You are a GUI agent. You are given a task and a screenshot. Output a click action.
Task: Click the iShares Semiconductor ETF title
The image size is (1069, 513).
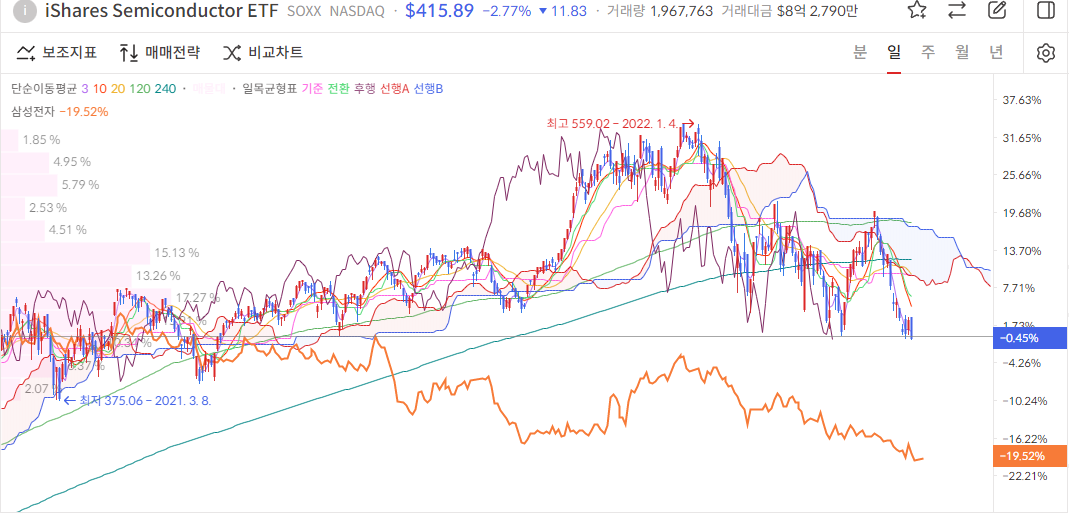pos(162,11)
